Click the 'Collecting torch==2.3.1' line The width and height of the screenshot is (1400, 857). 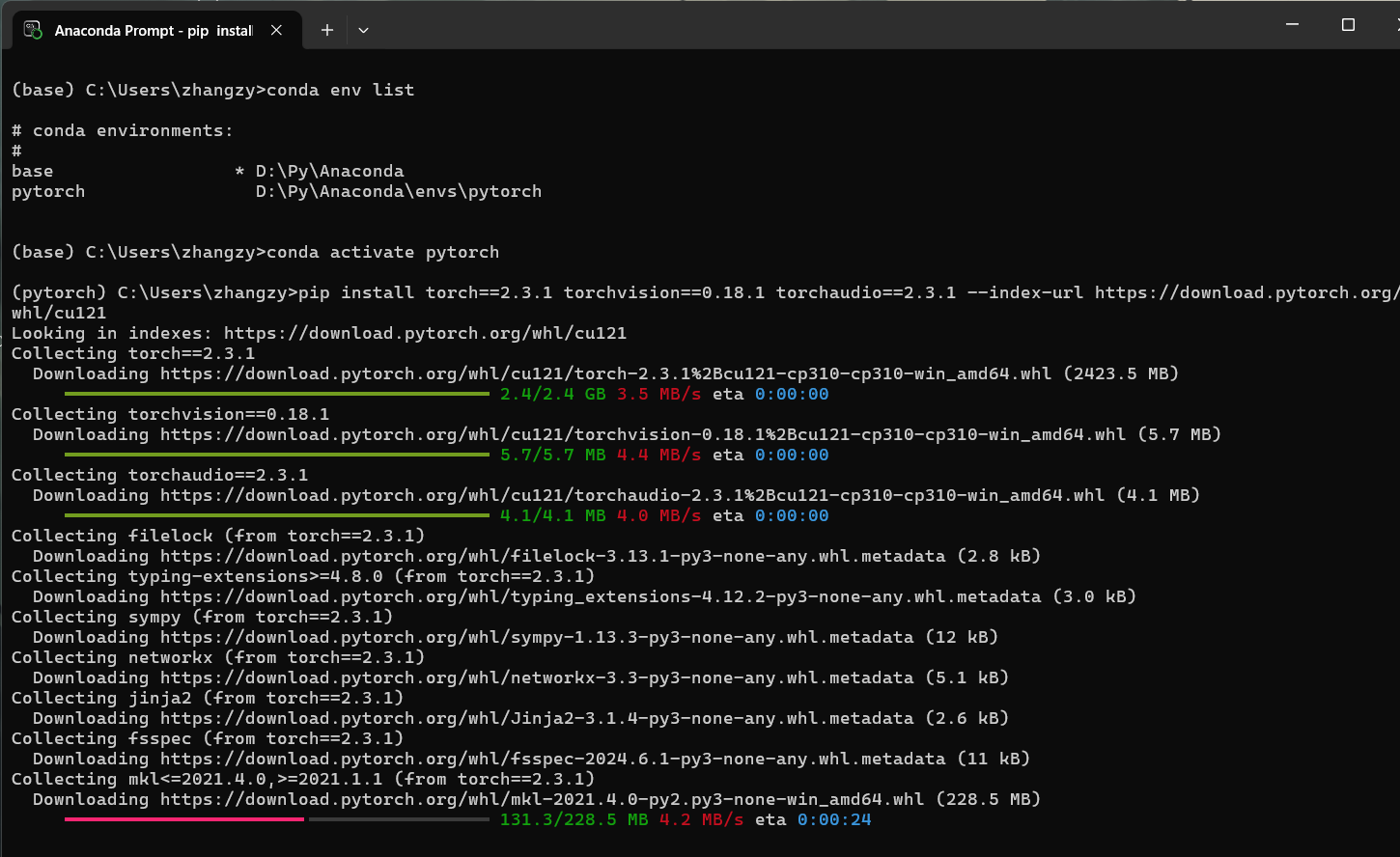click(133, 353)
